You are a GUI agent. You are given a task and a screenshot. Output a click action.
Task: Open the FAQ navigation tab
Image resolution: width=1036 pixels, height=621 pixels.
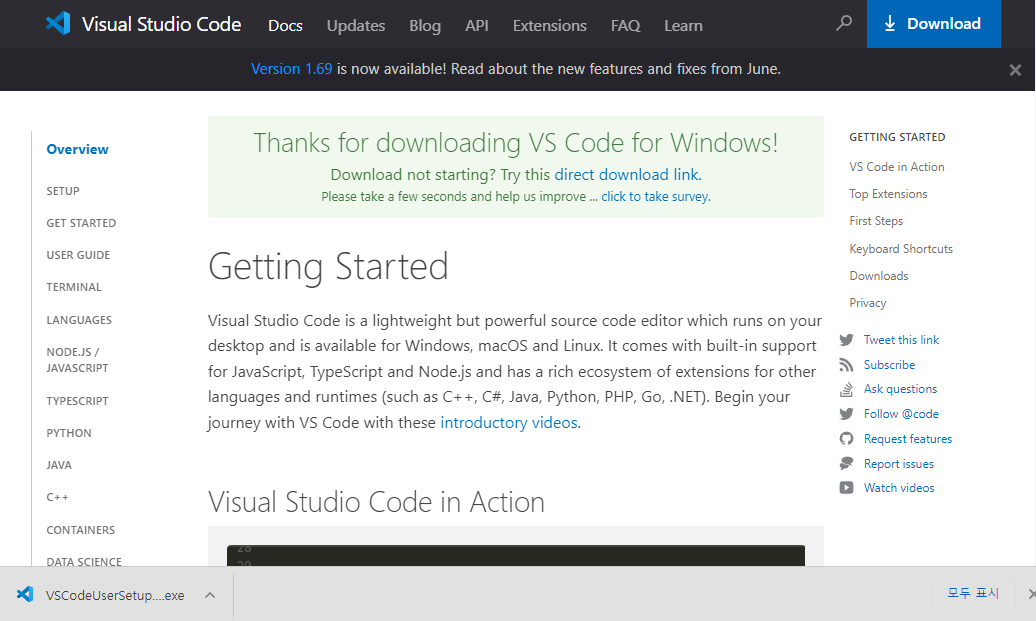tap(626, 26)
